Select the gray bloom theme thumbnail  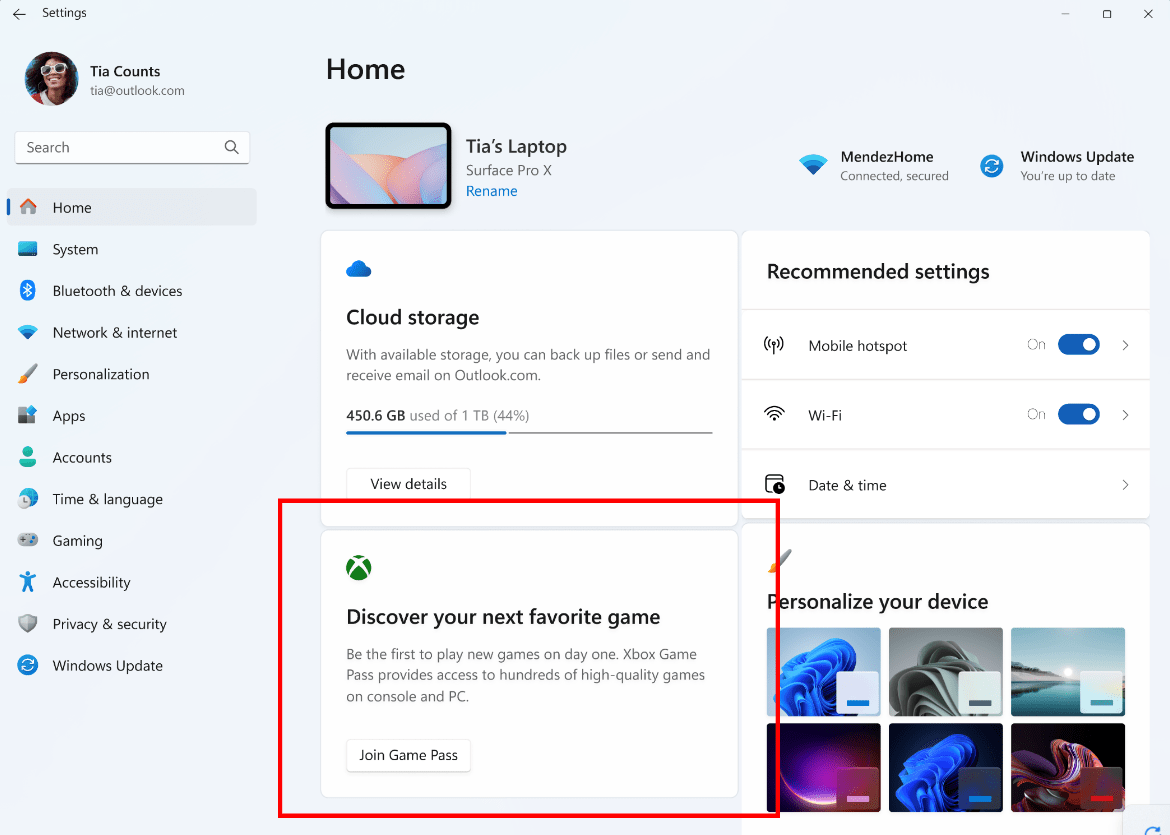click(945, 672)
